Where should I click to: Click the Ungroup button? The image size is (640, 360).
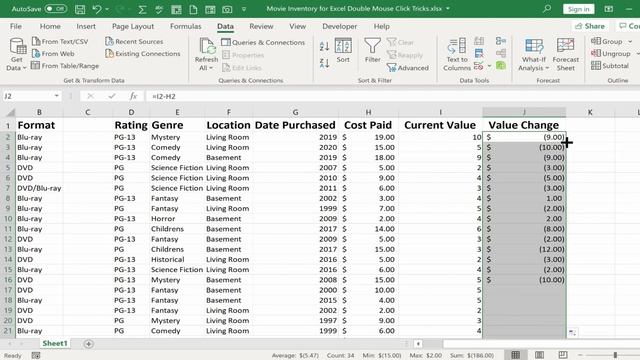(x=611, y=53)
